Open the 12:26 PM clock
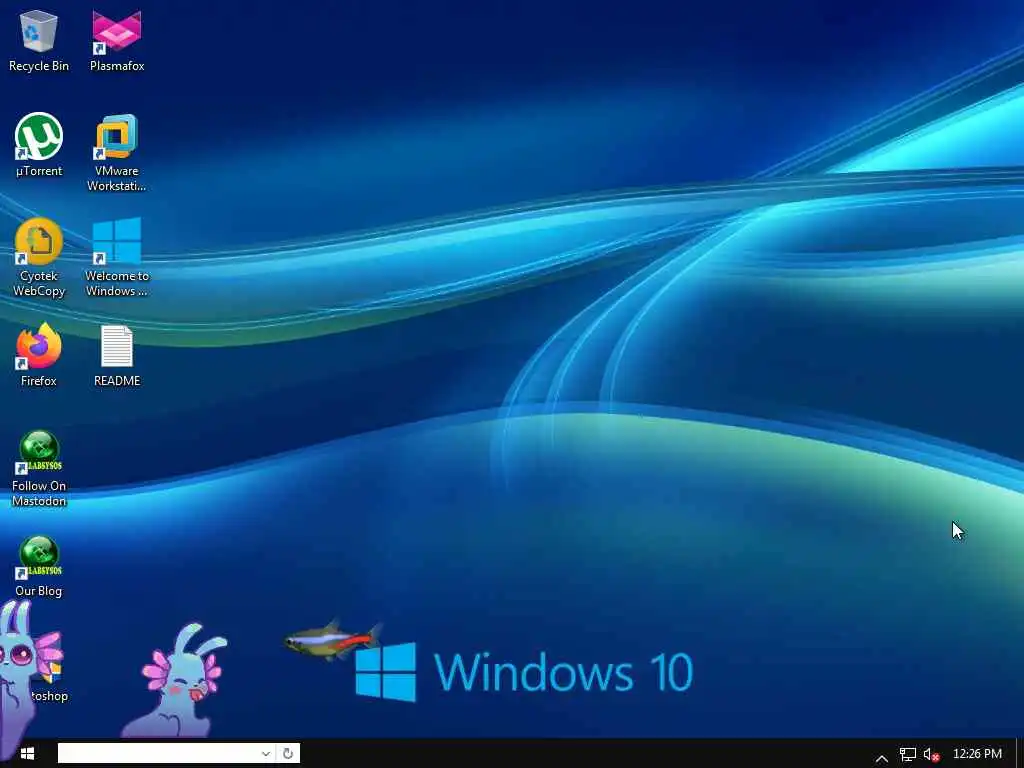The height and width of the screenshot is (768, 1024). pyautogui.click(x=977, y=754)
